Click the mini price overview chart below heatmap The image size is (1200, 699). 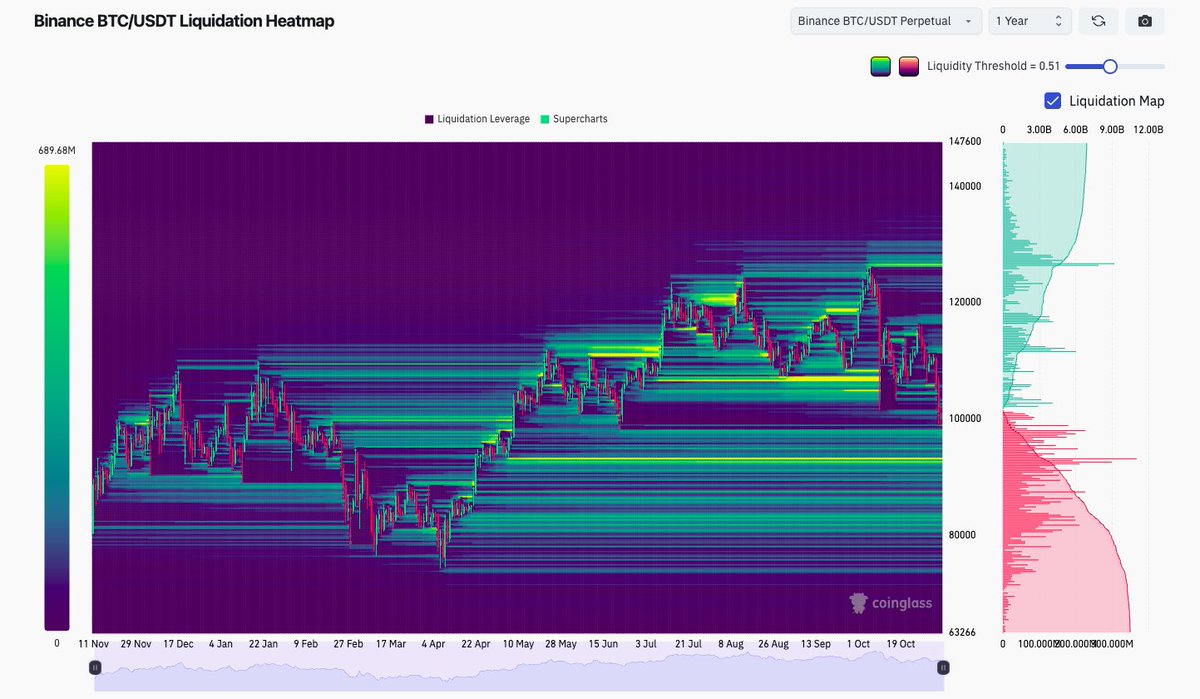click(518, 670)
